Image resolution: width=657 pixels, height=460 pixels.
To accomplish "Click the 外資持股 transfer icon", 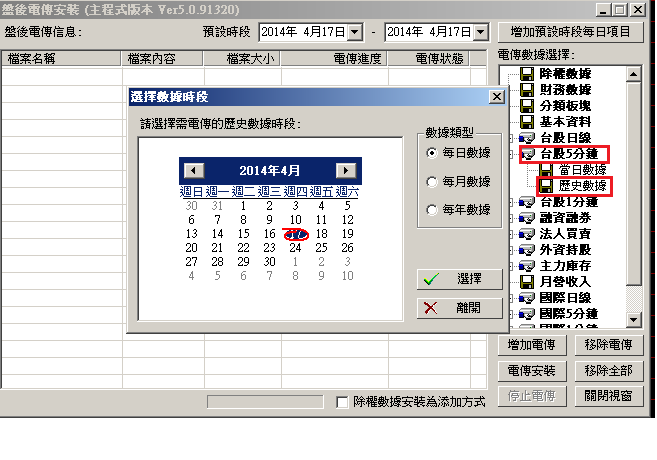I will [527, 250].
